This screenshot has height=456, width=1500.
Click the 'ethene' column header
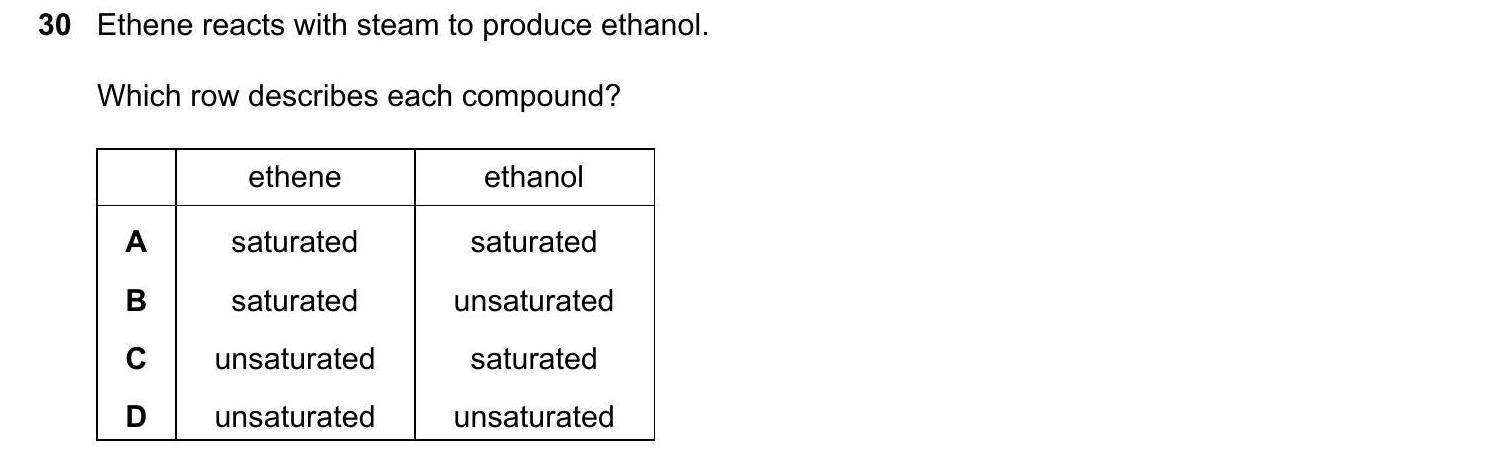click(294, 178)
